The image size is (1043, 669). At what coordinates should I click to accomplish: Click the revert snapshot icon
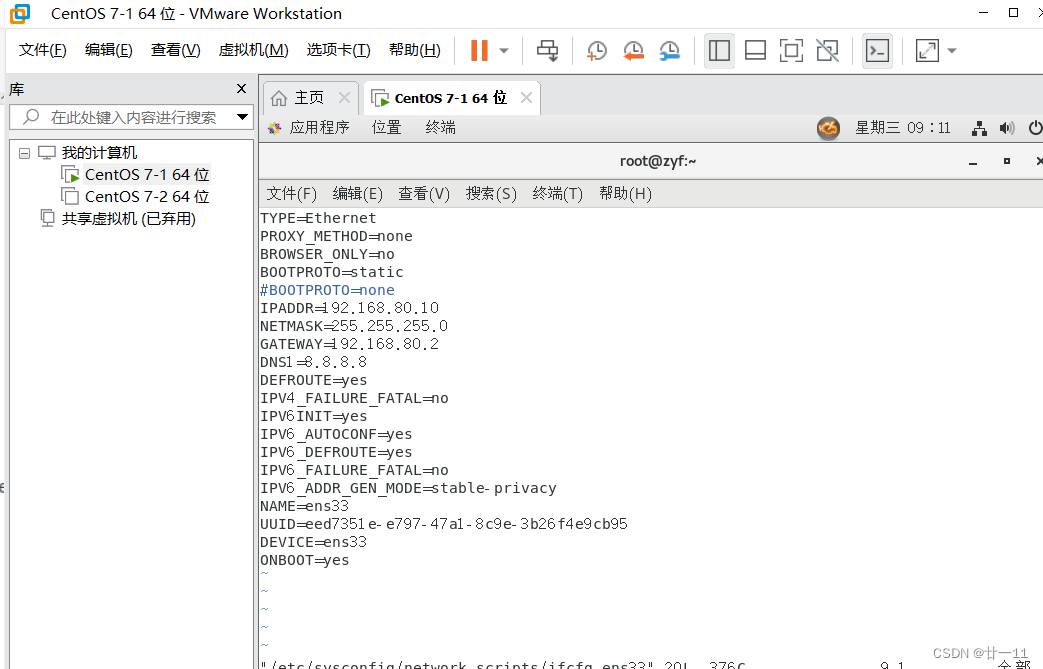pos(633,50)
